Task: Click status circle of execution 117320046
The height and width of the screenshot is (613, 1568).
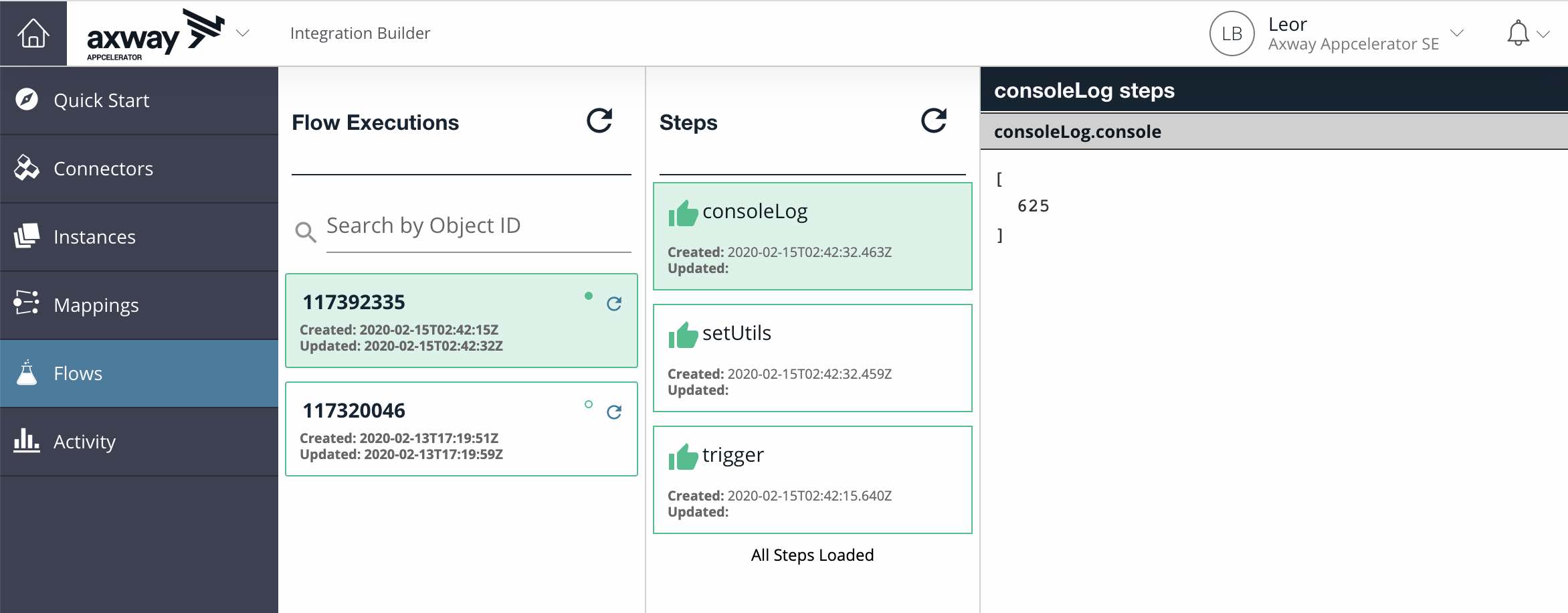Action: [x=589, y=404]
